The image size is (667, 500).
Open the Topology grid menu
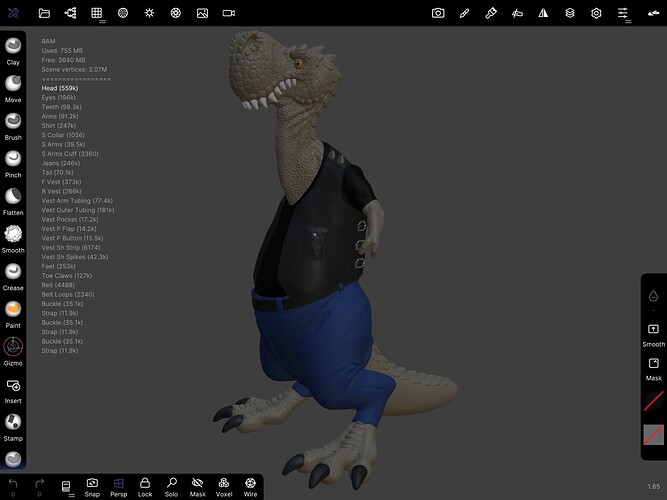pyautogui.click(x=97, y=13)
